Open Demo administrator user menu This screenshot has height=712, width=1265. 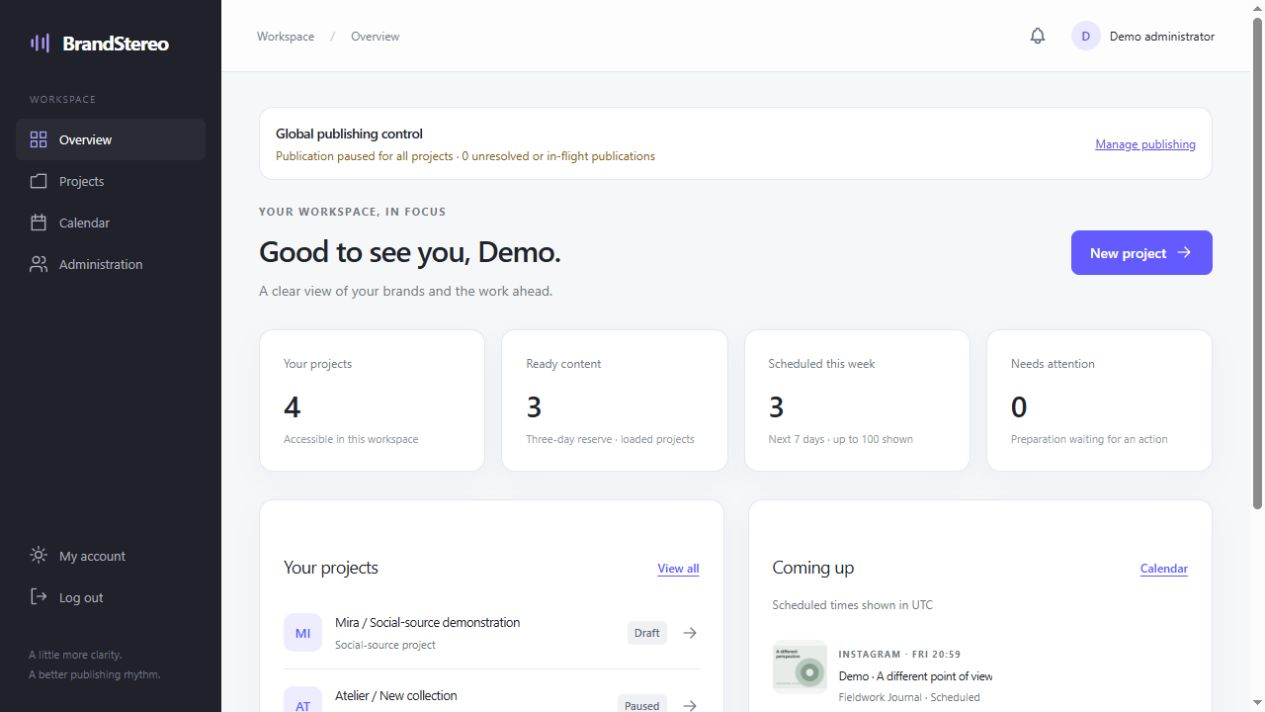1143,36
